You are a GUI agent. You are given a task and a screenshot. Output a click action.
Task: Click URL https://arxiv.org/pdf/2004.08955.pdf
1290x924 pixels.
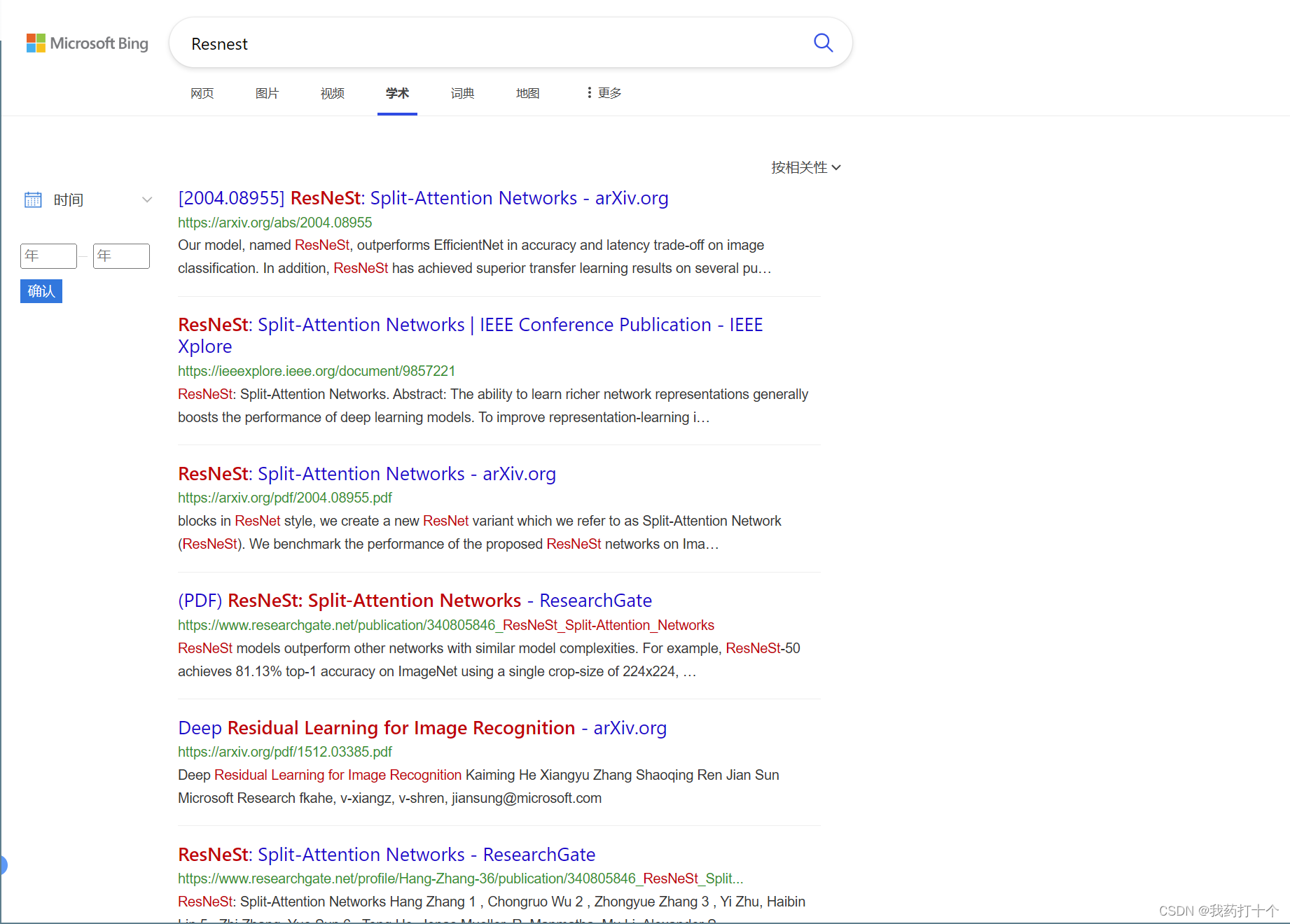tap(285, 498)
